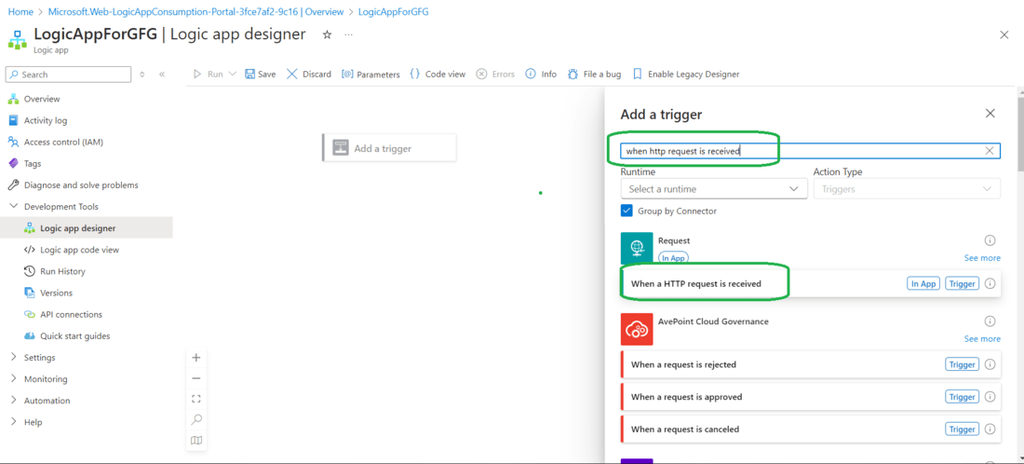This screenshot has width=1024, height=464.
Task: Click See more for Request connector
Action: tap(982, 258)
